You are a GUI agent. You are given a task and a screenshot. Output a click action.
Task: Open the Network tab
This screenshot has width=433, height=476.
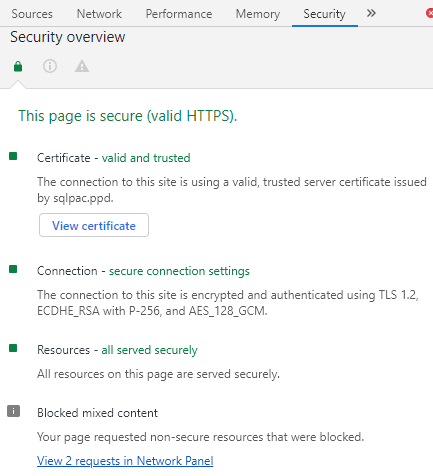pyautogui.click(x=99, y=14)
